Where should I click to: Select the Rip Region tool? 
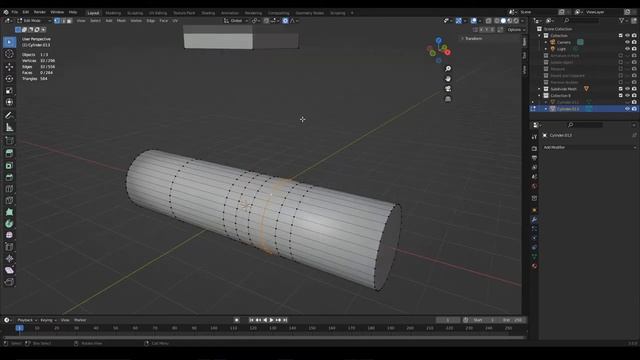tap(9, 282)
